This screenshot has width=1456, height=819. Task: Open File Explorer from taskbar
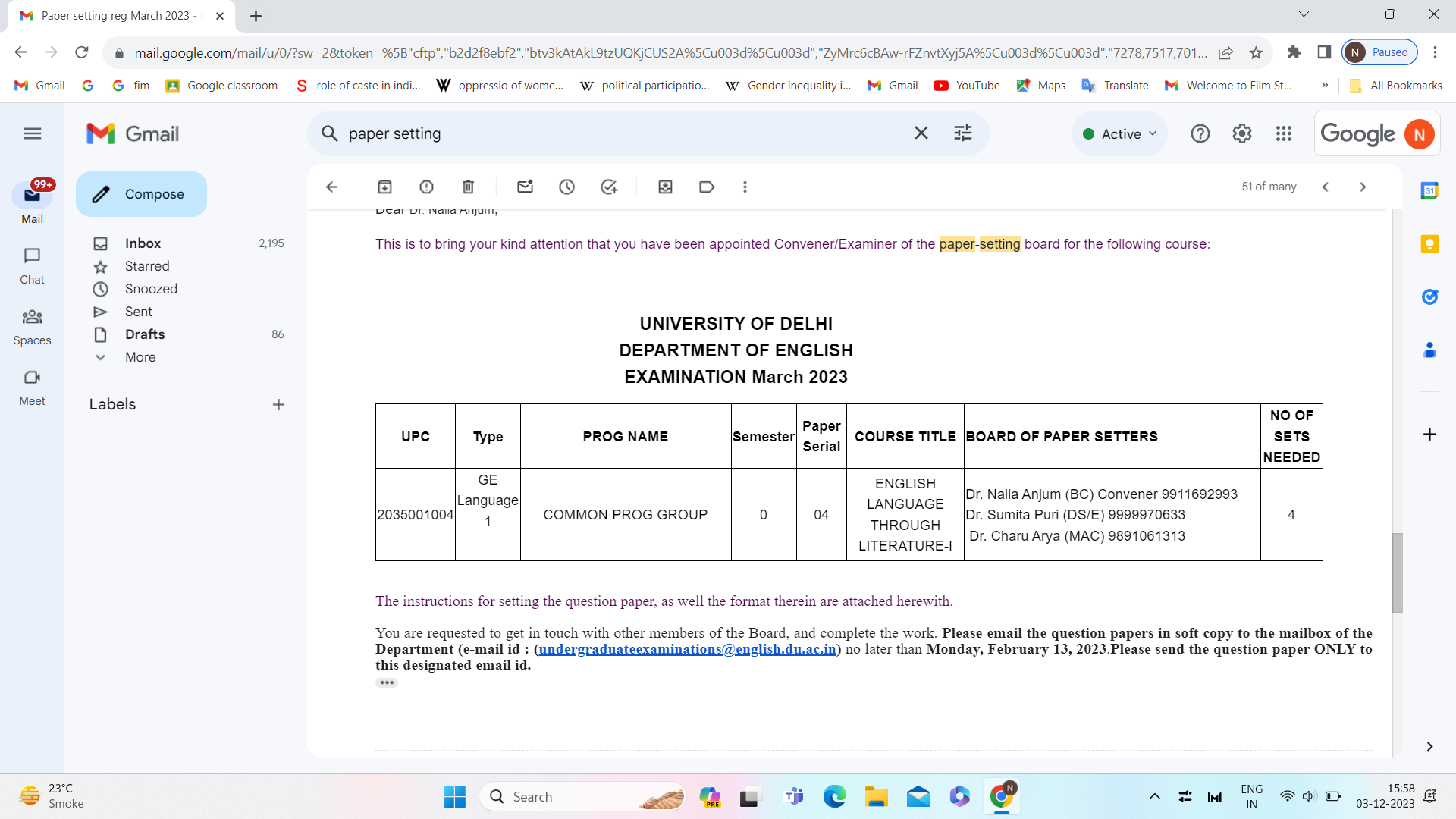876,796
